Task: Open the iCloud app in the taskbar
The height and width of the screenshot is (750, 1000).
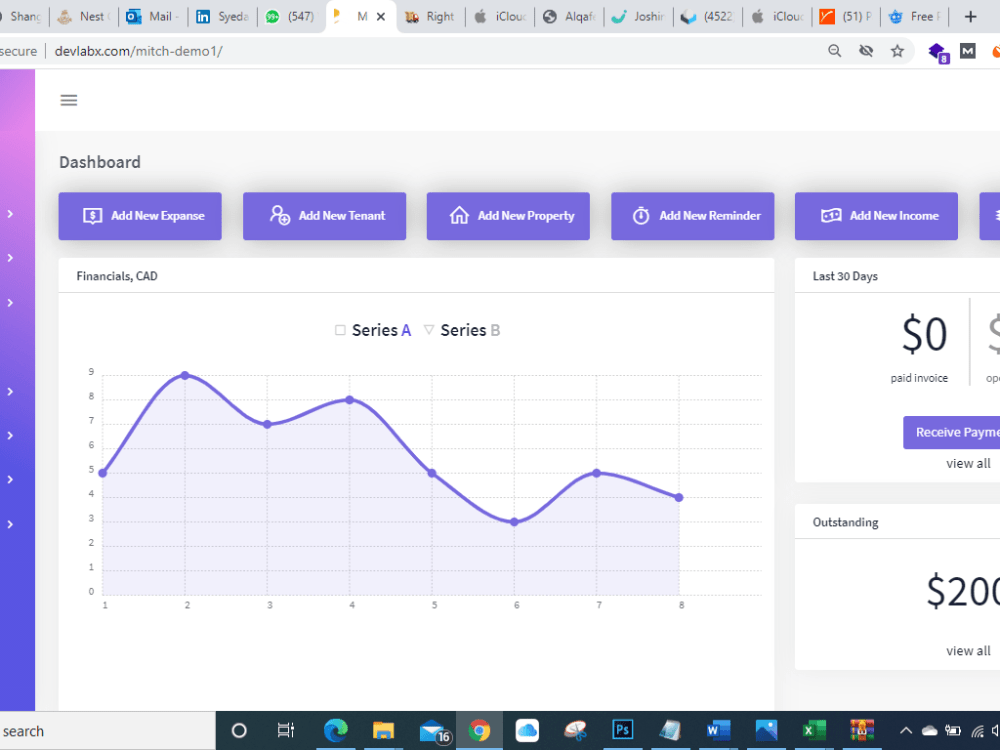Action: 527,730
